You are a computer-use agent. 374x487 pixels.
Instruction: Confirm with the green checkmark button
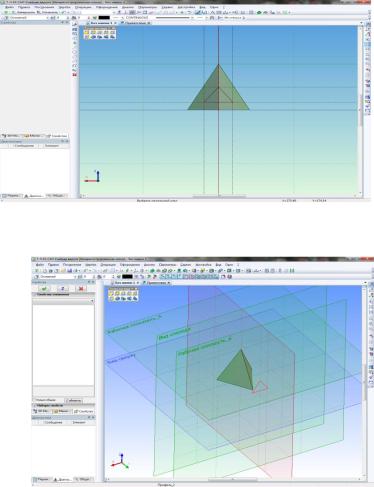pyautogui.click(x=44, y=288)
